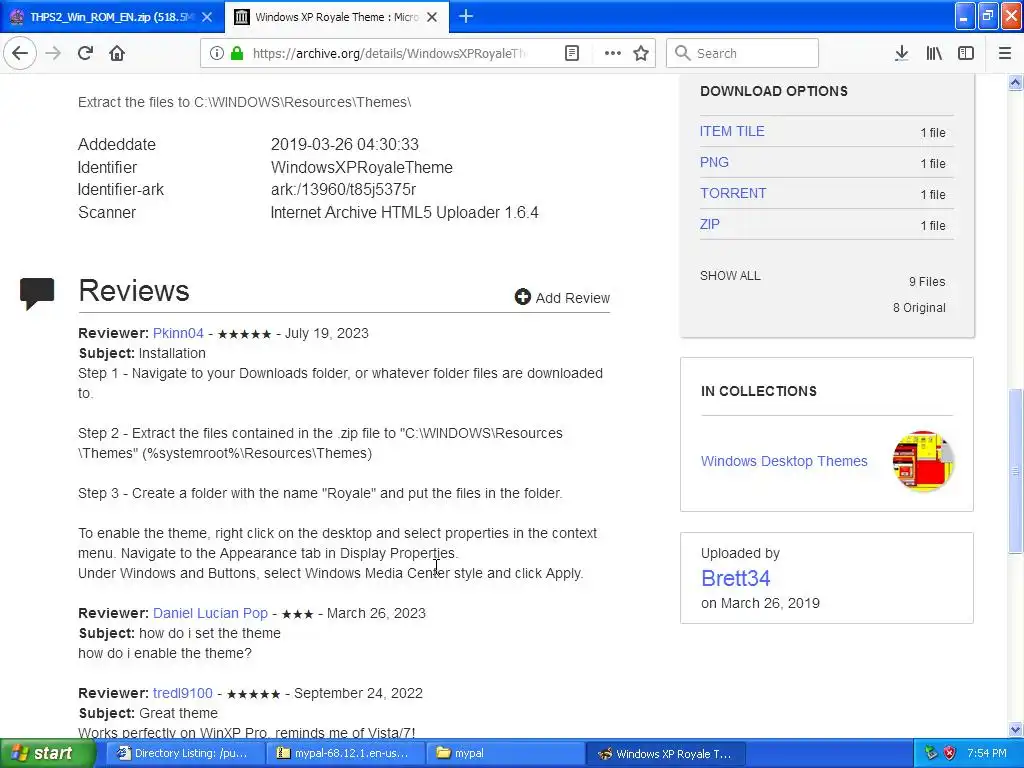Click the 9 Files count text
The height and width of the screenshot is (768, 1024).
click(x=927, y=281)
